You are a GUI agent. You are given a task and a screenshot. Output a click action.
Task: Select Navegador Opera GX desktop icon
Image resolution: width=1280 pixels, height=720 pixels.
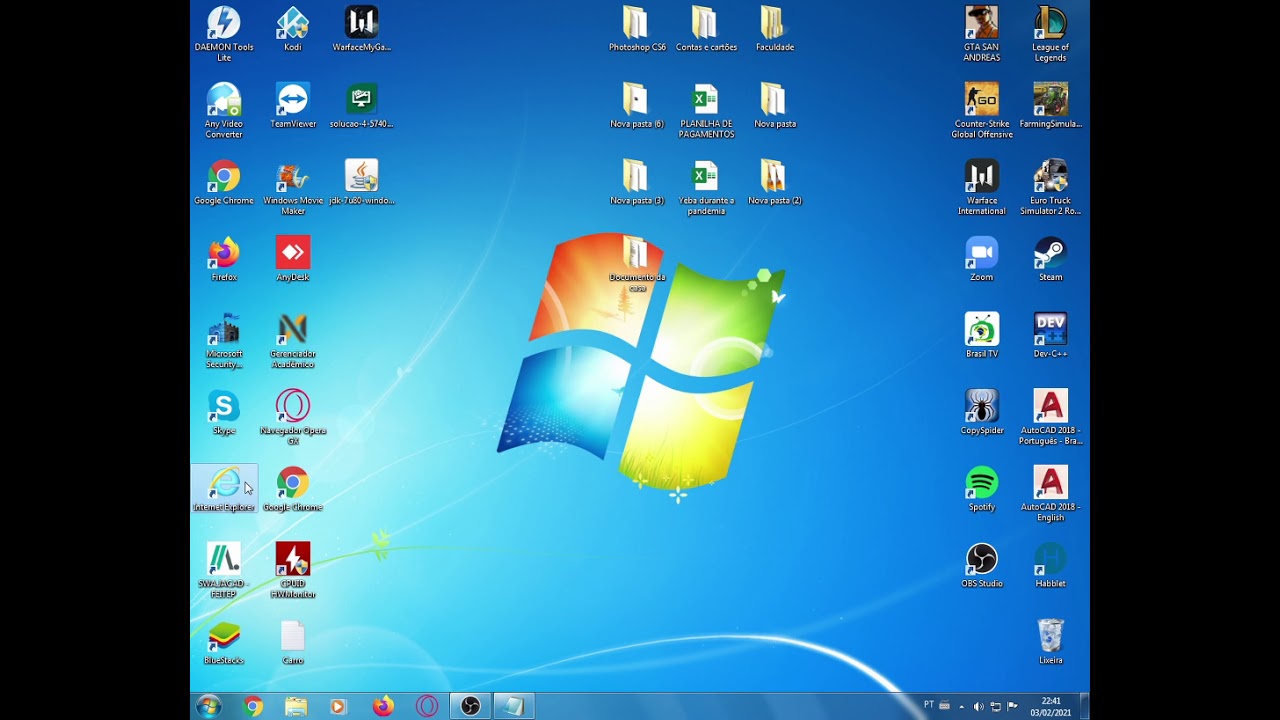(x=292, y=417)
